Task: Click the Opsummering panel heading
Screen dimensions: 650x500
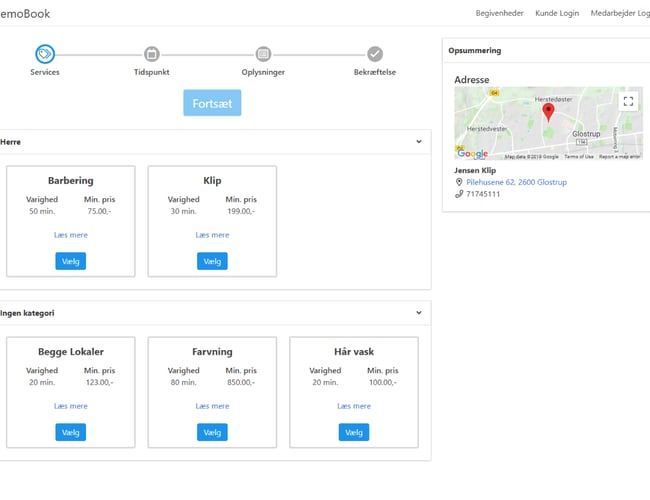Action: 475,51
